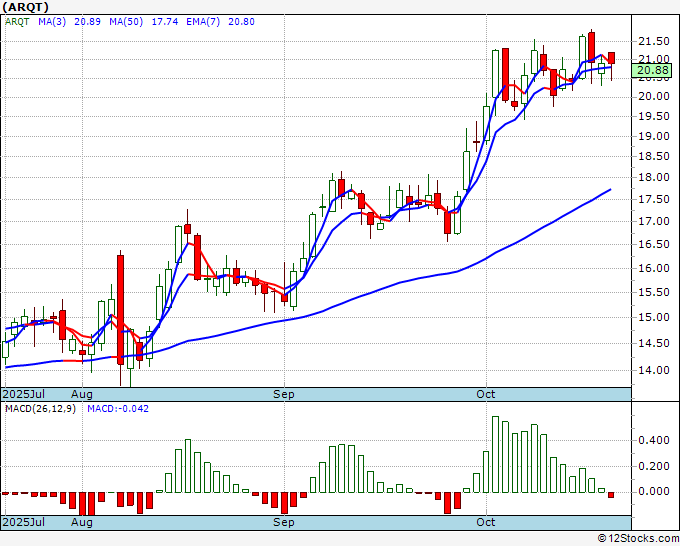Click the 20.88 current price tag

(x=652, y=70)
